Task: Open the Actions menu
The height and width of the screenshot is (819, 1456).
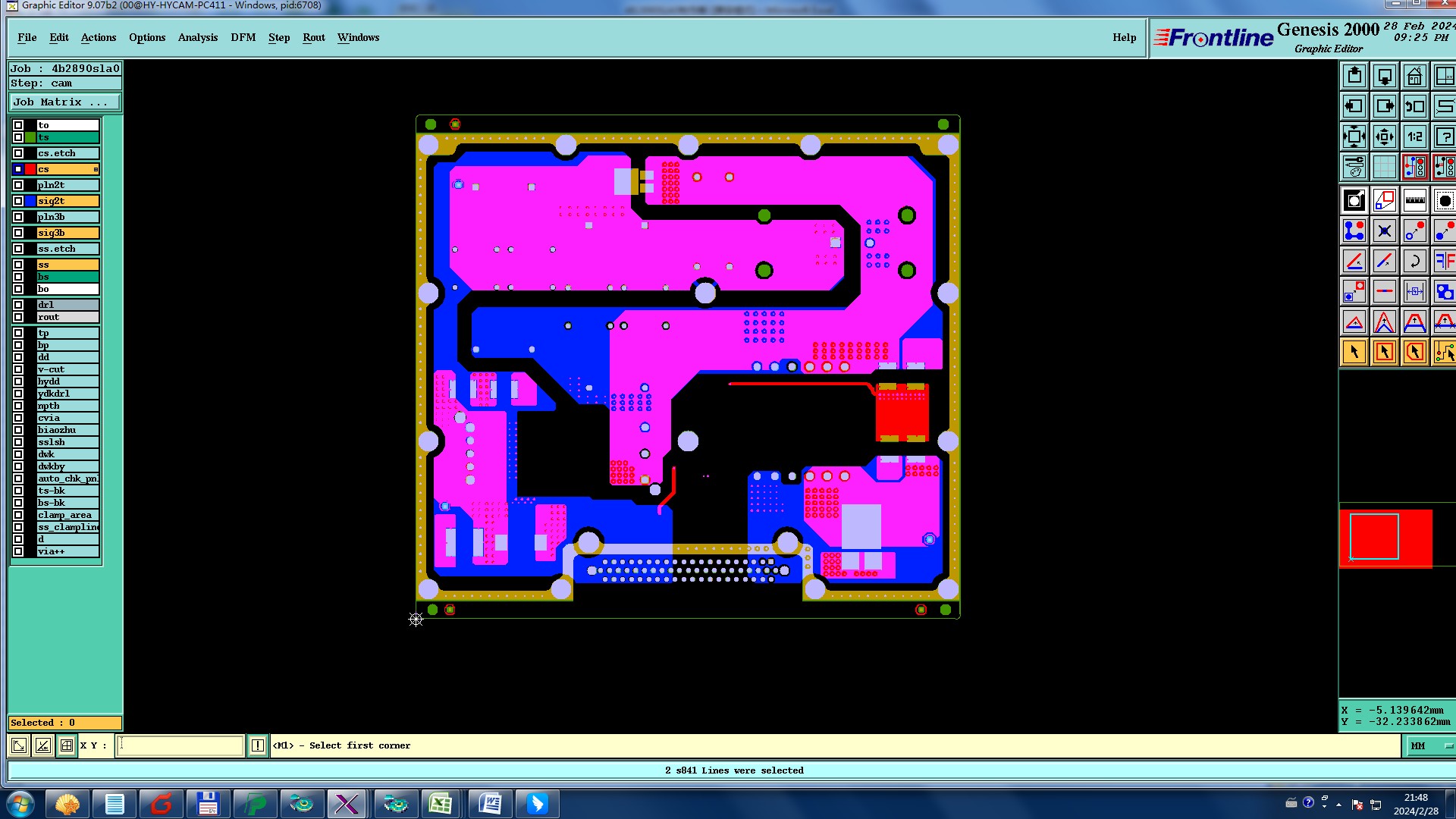Action: [x=99, y=37]
